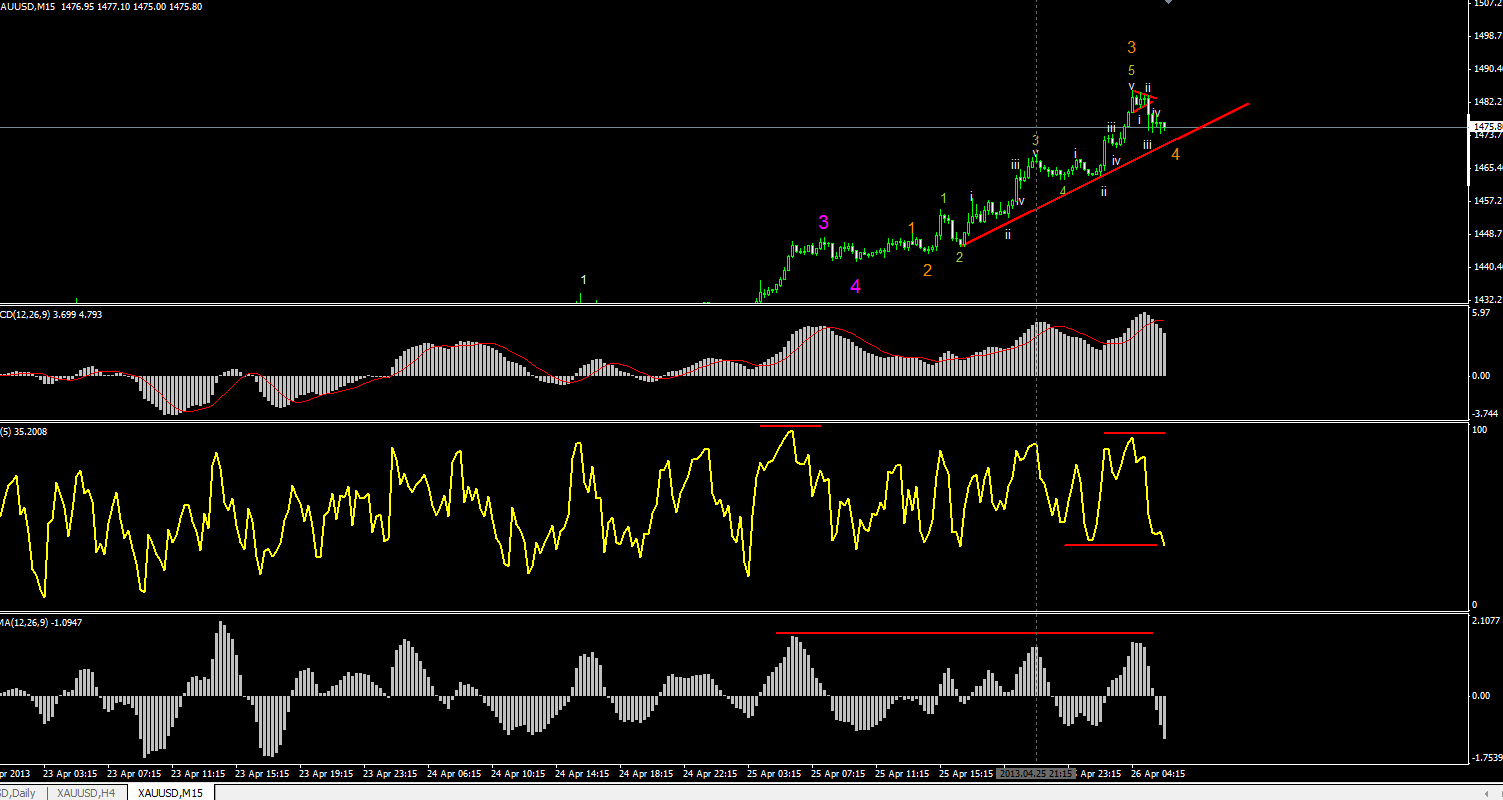This screenshot has width=1503, height=800.
Task: Click the crosshair date label 2013.04.25 21:15
Action: click(x=1036, y=774)
